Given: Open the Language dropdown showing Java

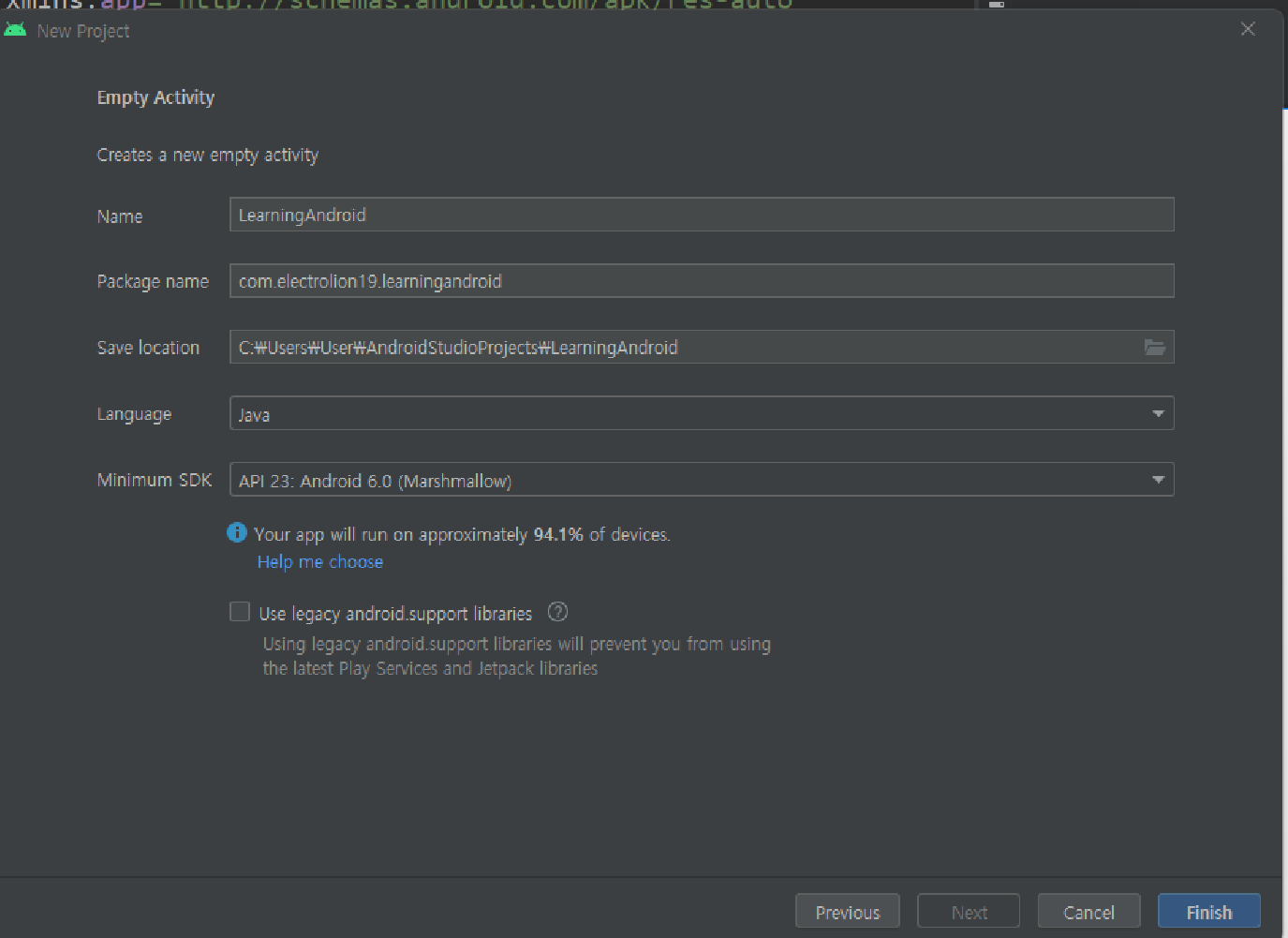Looking at the screenshot, I should coord(702,413).
